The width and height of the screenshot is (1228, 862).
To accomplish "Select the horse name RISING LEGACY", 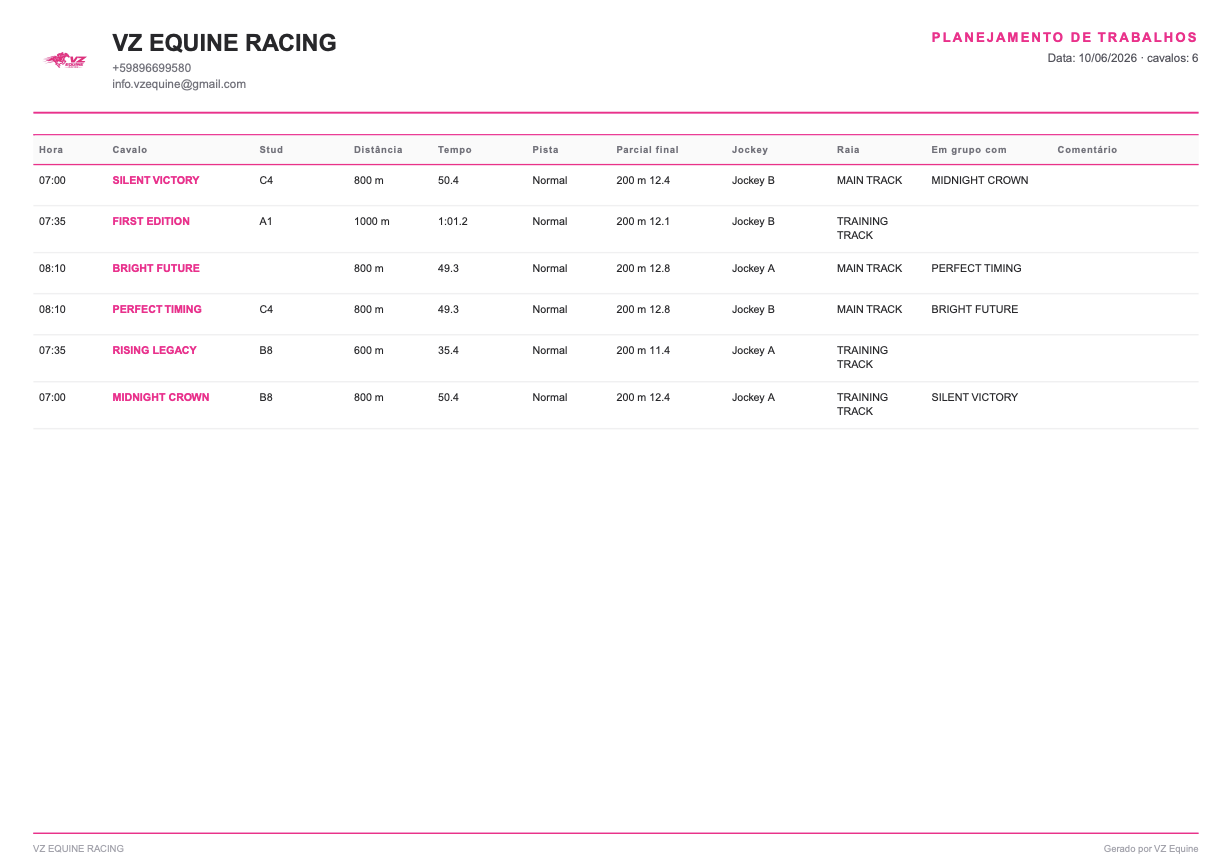I will tap(155, 350).
